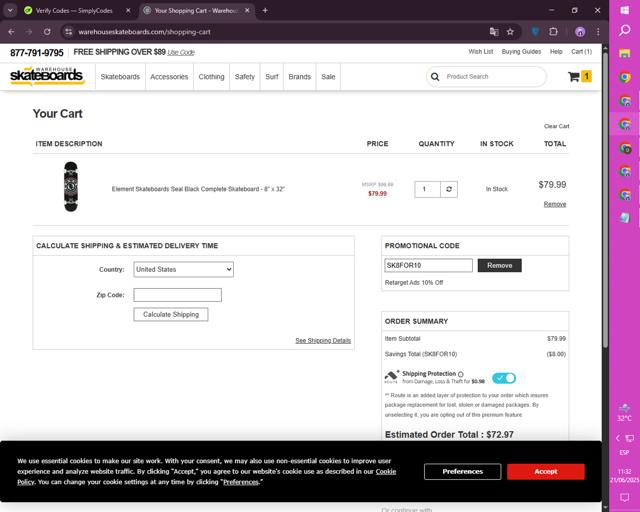Click the ESP language indicator
Screen dimensions: 640x512
(624, 452)
